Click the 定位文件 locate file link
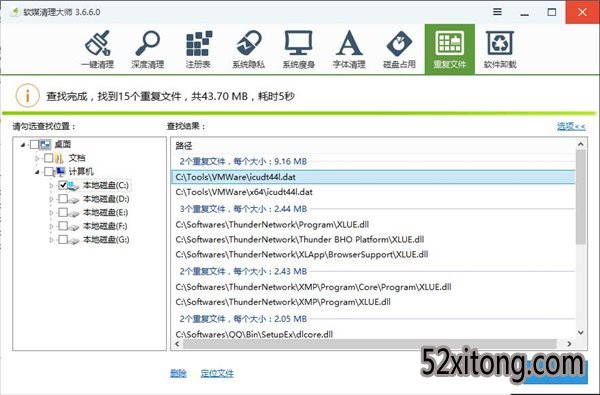Viewport: 600px width, 395px height. pyautogui.click(x=217, y=373)
